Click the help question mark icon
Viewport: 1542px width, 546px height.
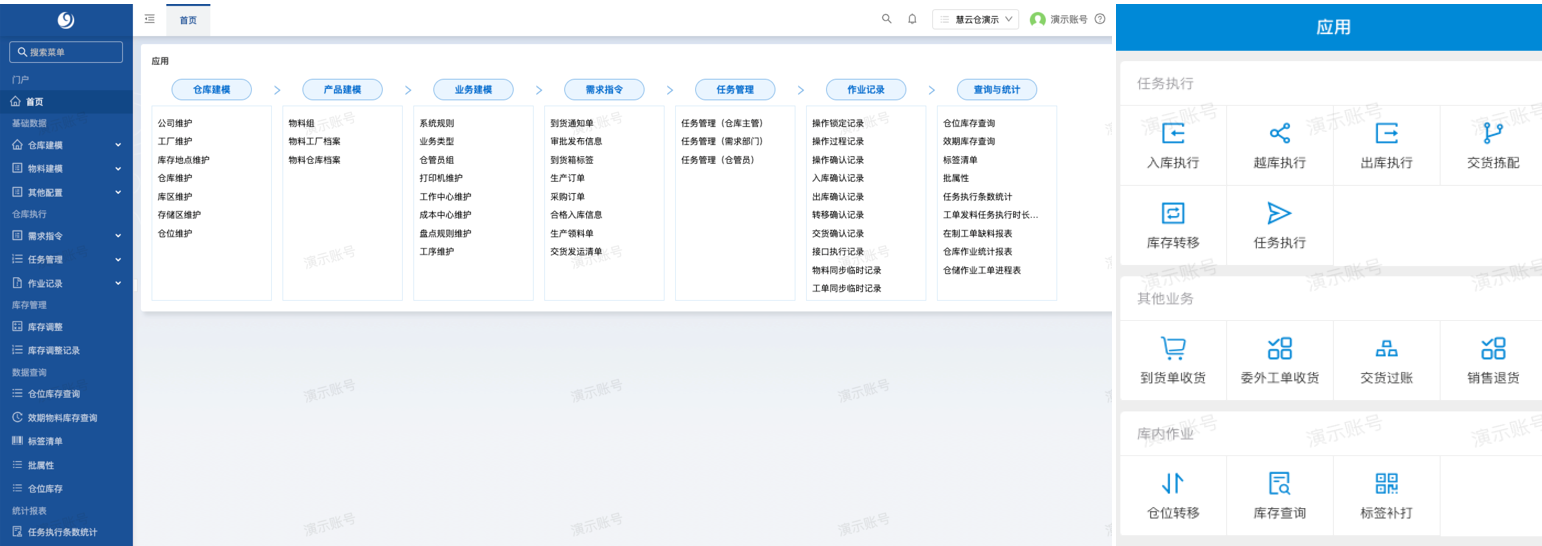[1100, 19]
